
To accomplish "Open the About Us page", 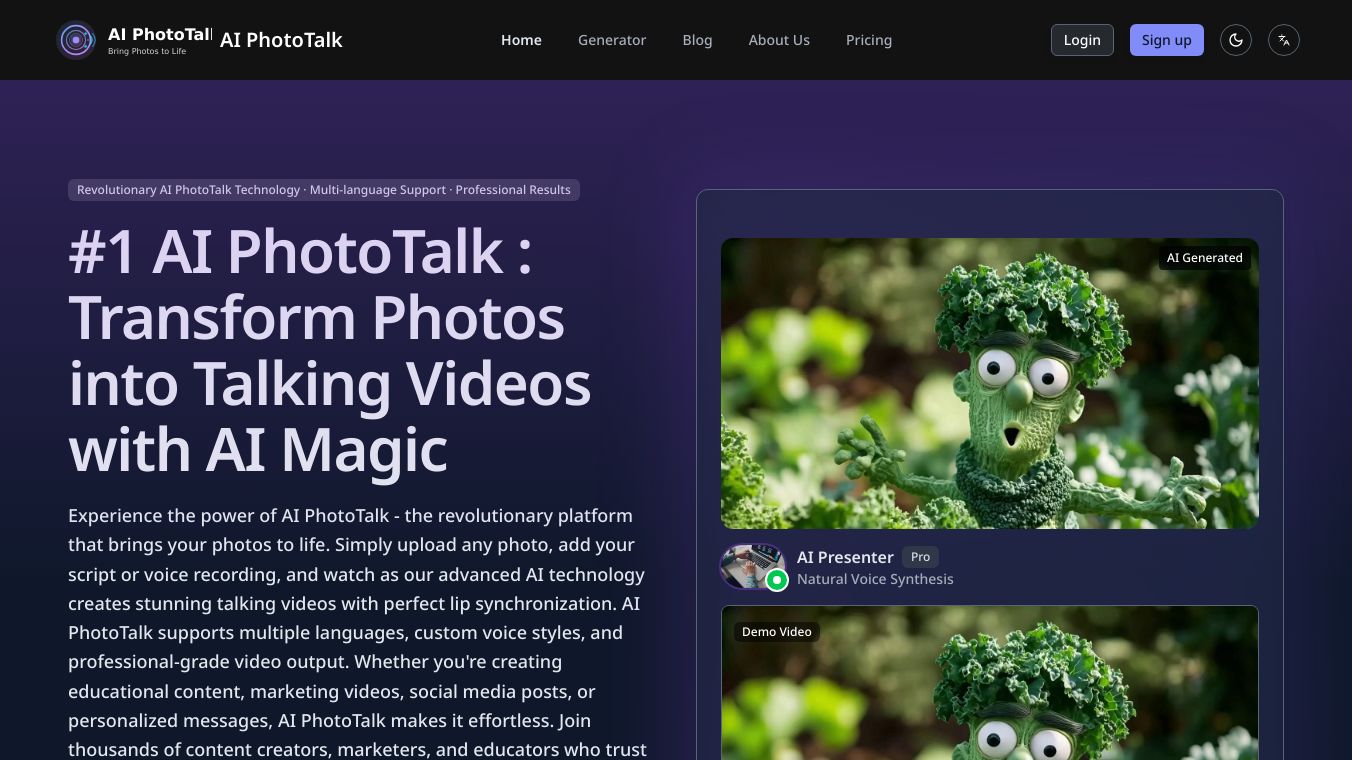I will tap(779, 40).
